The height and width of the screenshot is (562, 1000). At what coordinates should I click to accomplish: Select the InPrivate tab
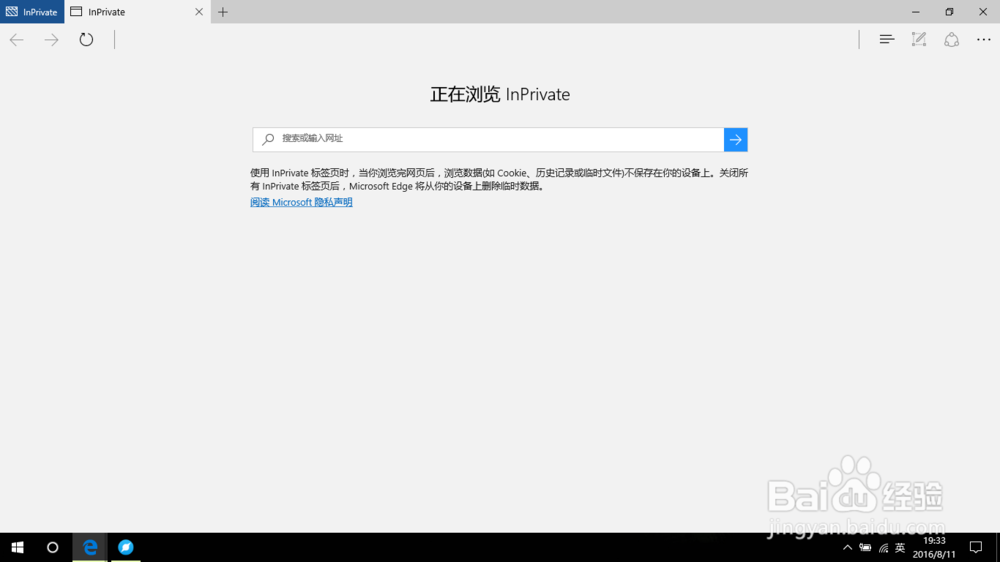point(137,11)
